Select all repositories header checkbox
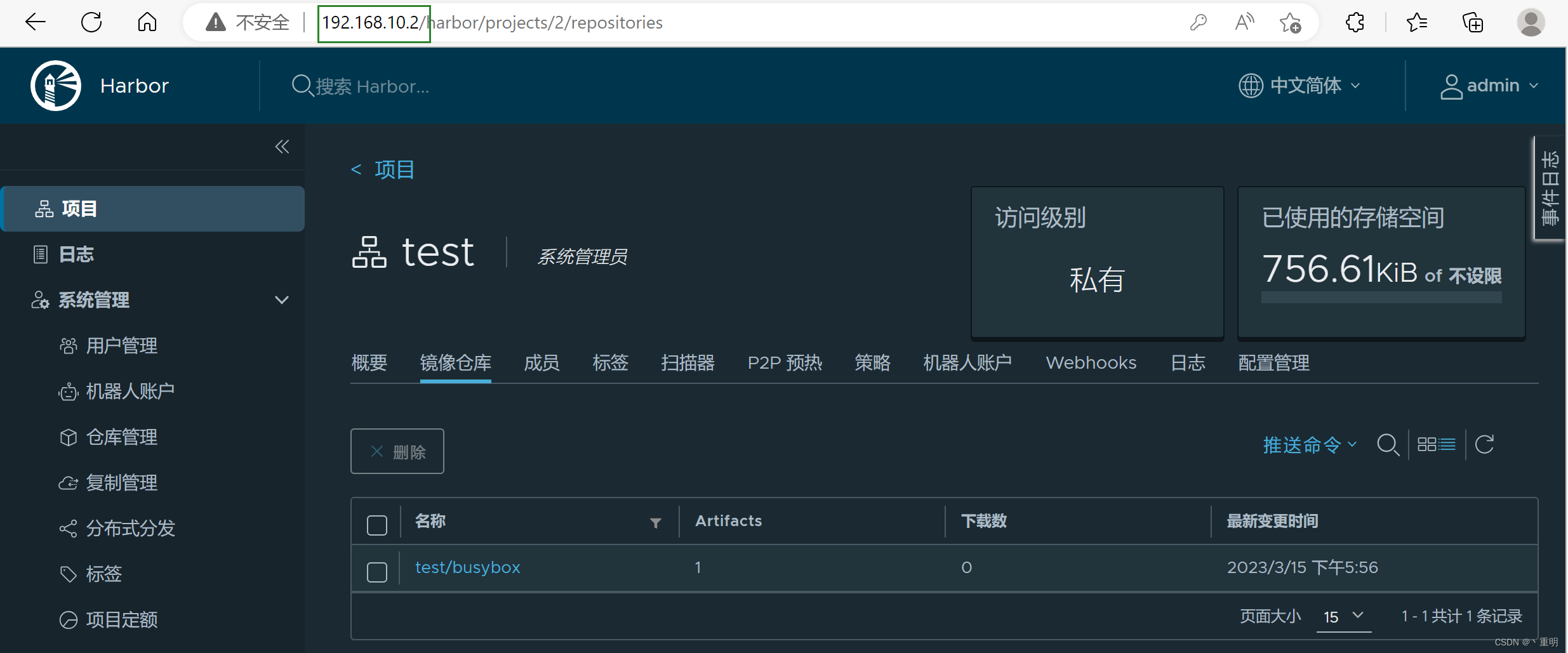Viewport: 1568px width, 653px height. tap(377, 525)
